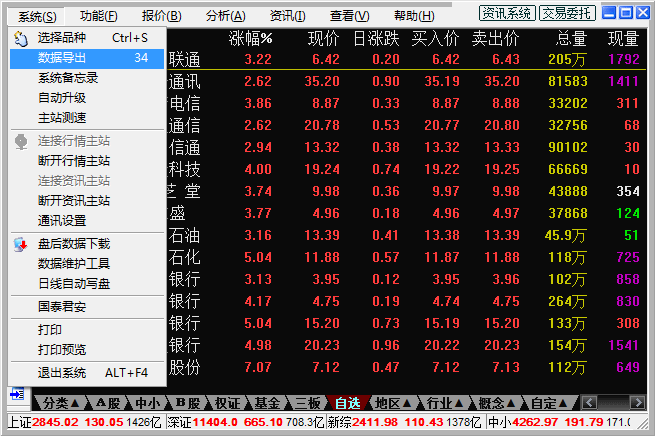The height and width of the screenshot is (436, 655).
Task: Switch to the B股 tab
Action: point(188,403)
